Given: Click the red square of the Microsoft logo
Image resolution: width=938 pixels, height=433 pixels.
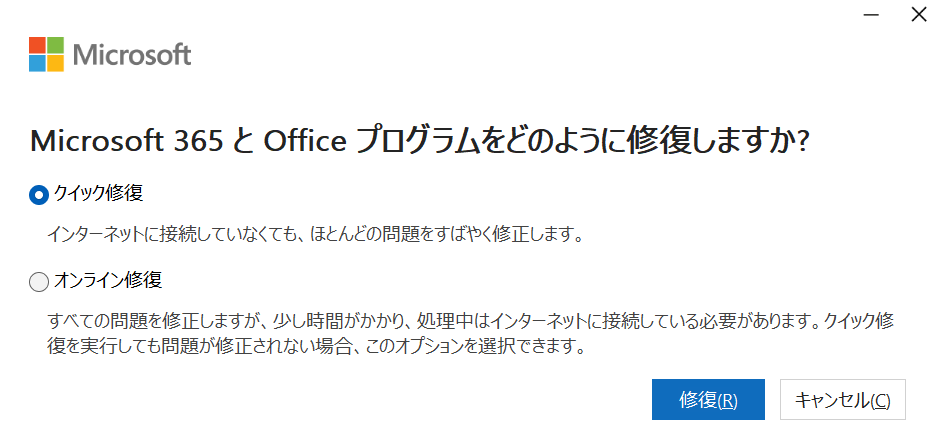Looking at the screenshot, I should 37,45.
